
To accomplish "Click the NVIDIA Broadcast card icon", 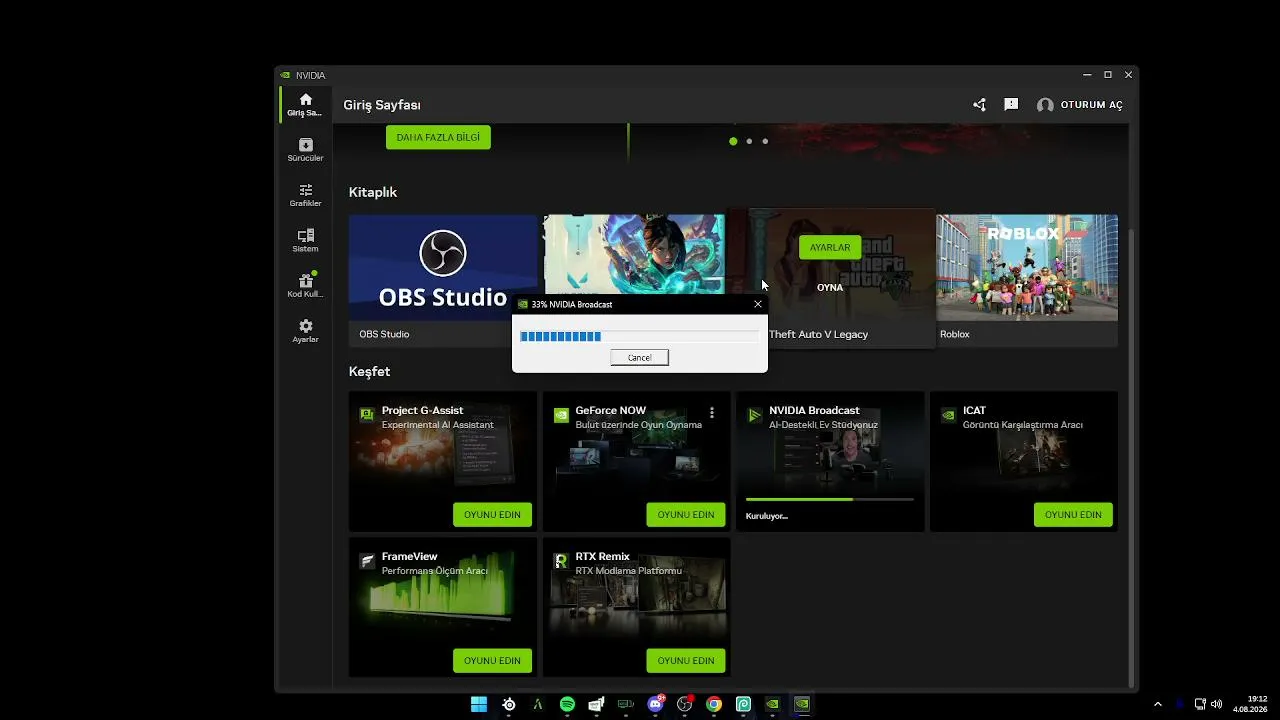I will pyautogui.click(x=755, y=415).
